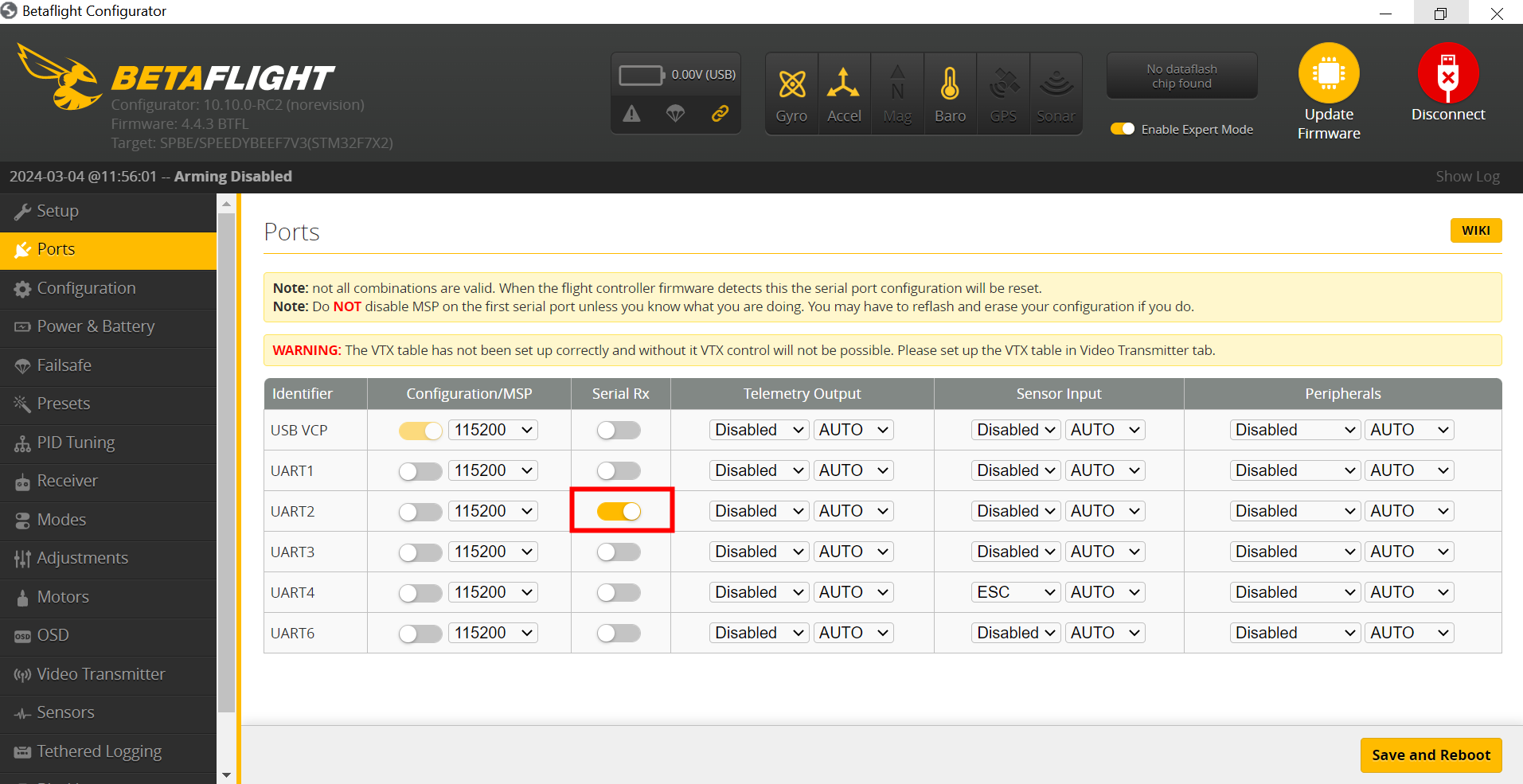Open UART4 Peripherals Disabled dropdown

1295,592
